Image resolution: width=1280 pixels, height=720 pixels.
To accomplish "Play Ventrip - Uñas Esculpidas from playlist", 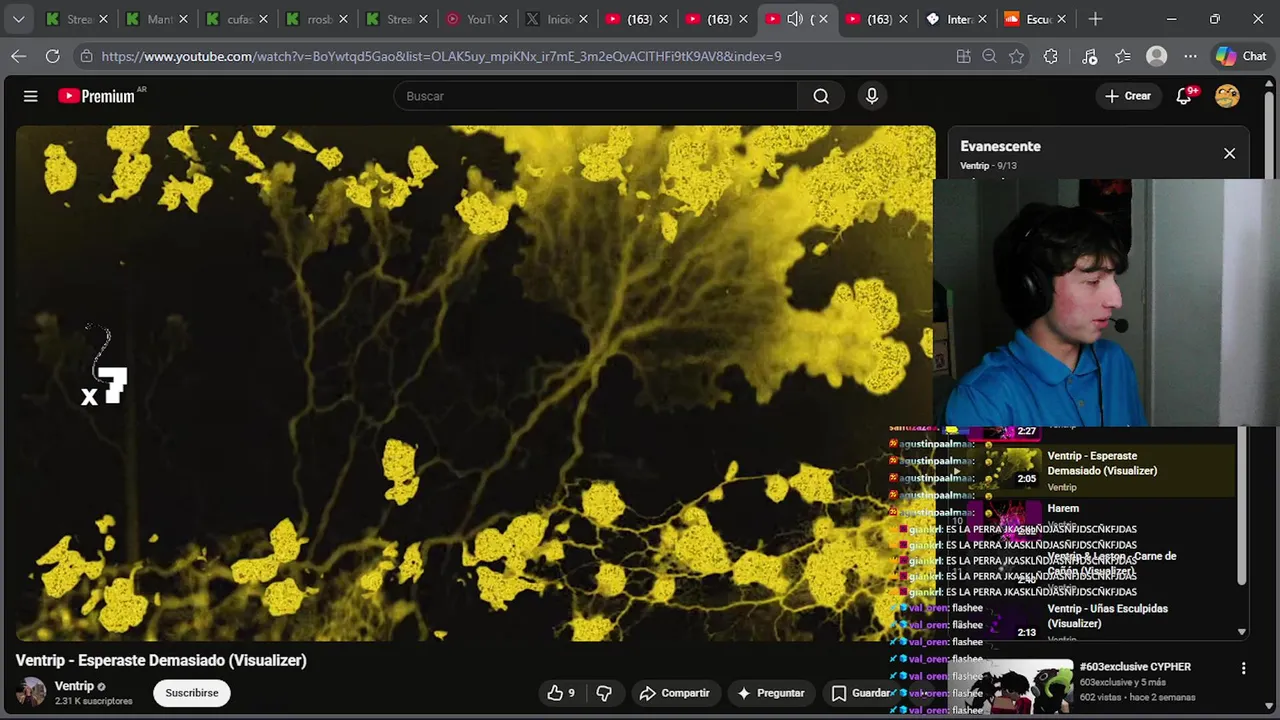I will pyautogui.click(x=1107, y=616).
